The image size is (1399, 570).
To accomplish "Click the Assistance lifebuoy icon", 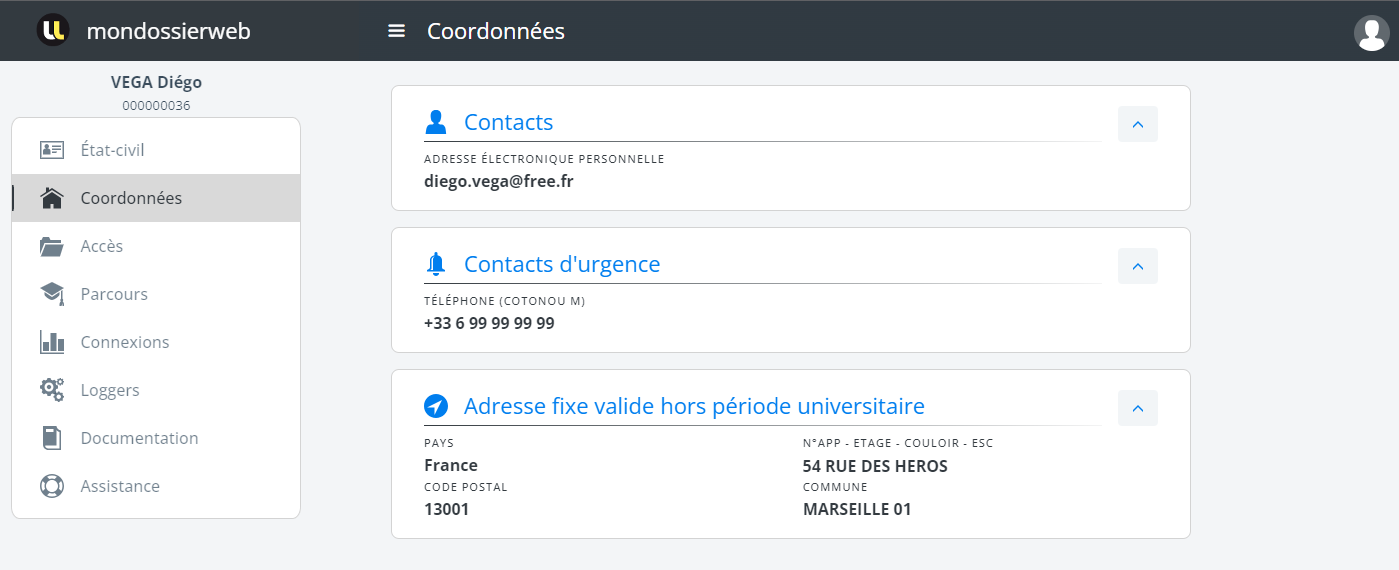I will click(52, 486).
